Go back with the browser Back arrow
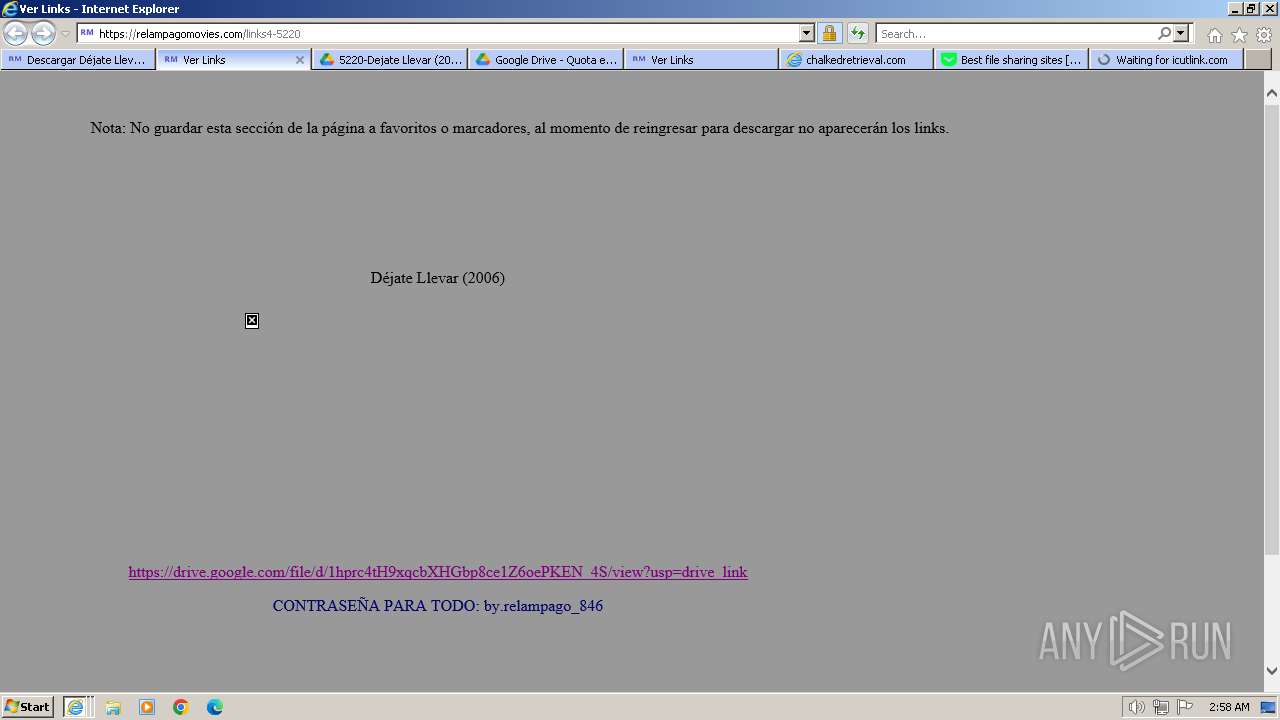The height and width of the screenshot is (720, 1280). 15,33
